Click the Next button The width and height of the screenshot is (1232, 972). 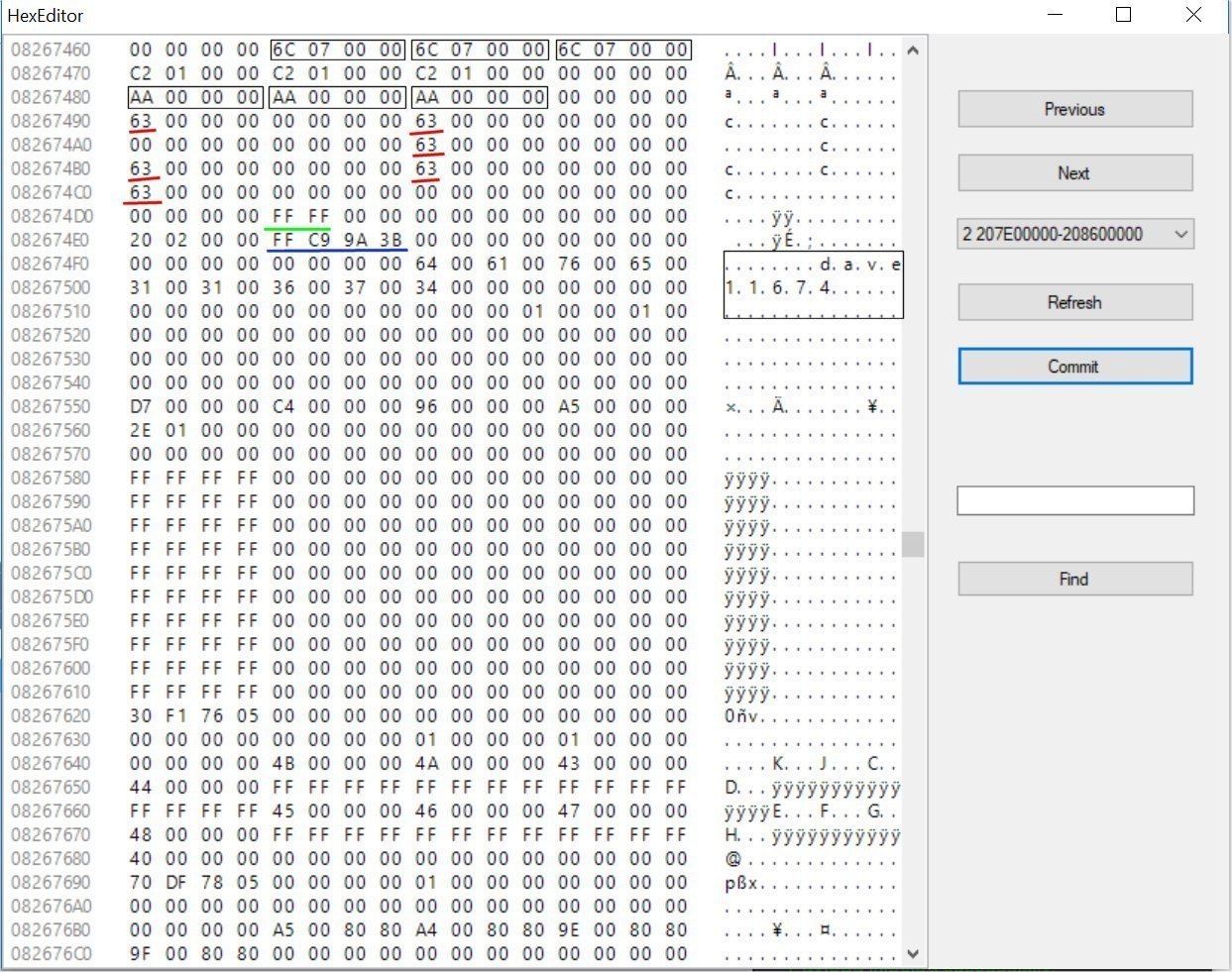1074,172
